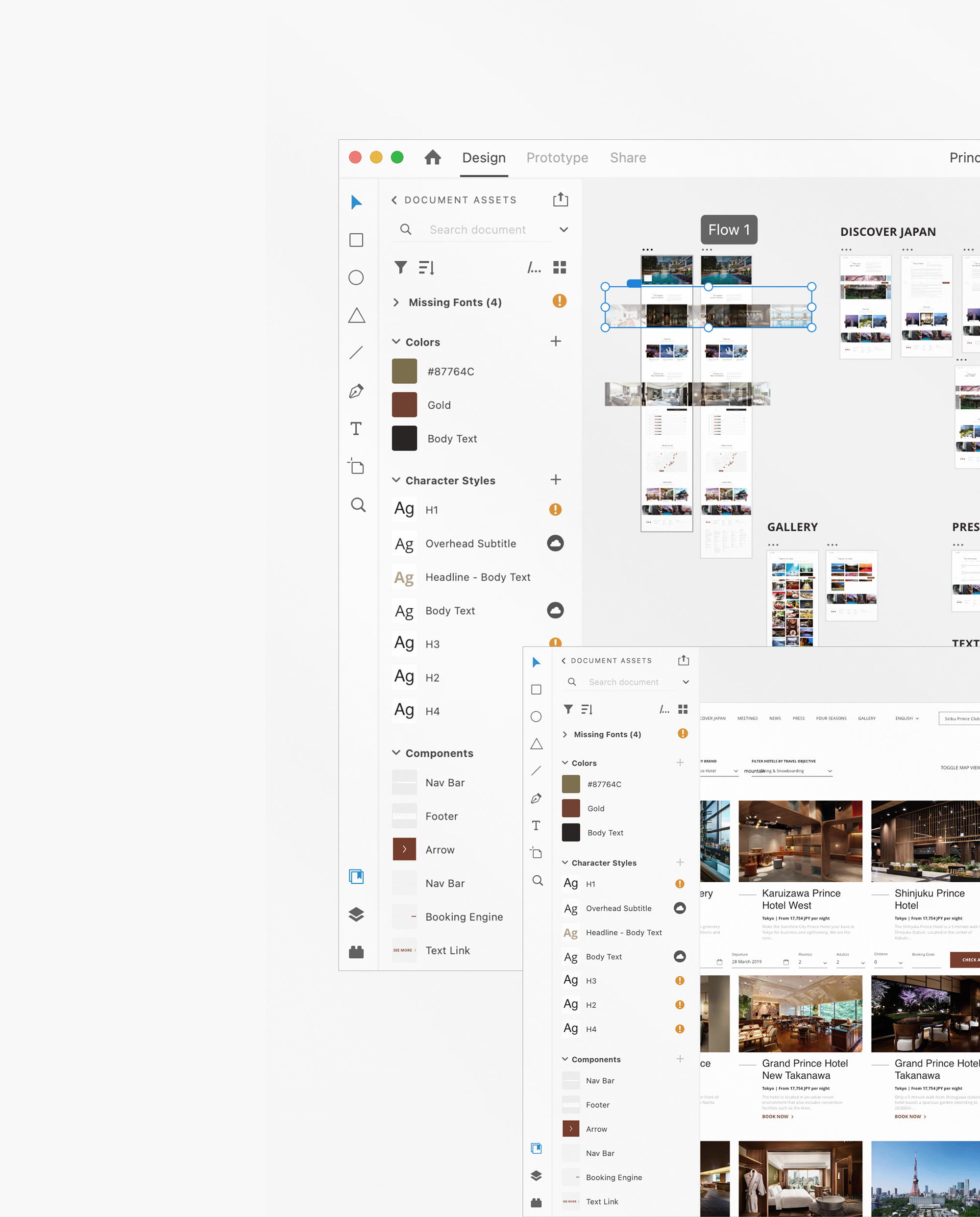
Task: Collapse the Colors section
Action: point(396,342)
